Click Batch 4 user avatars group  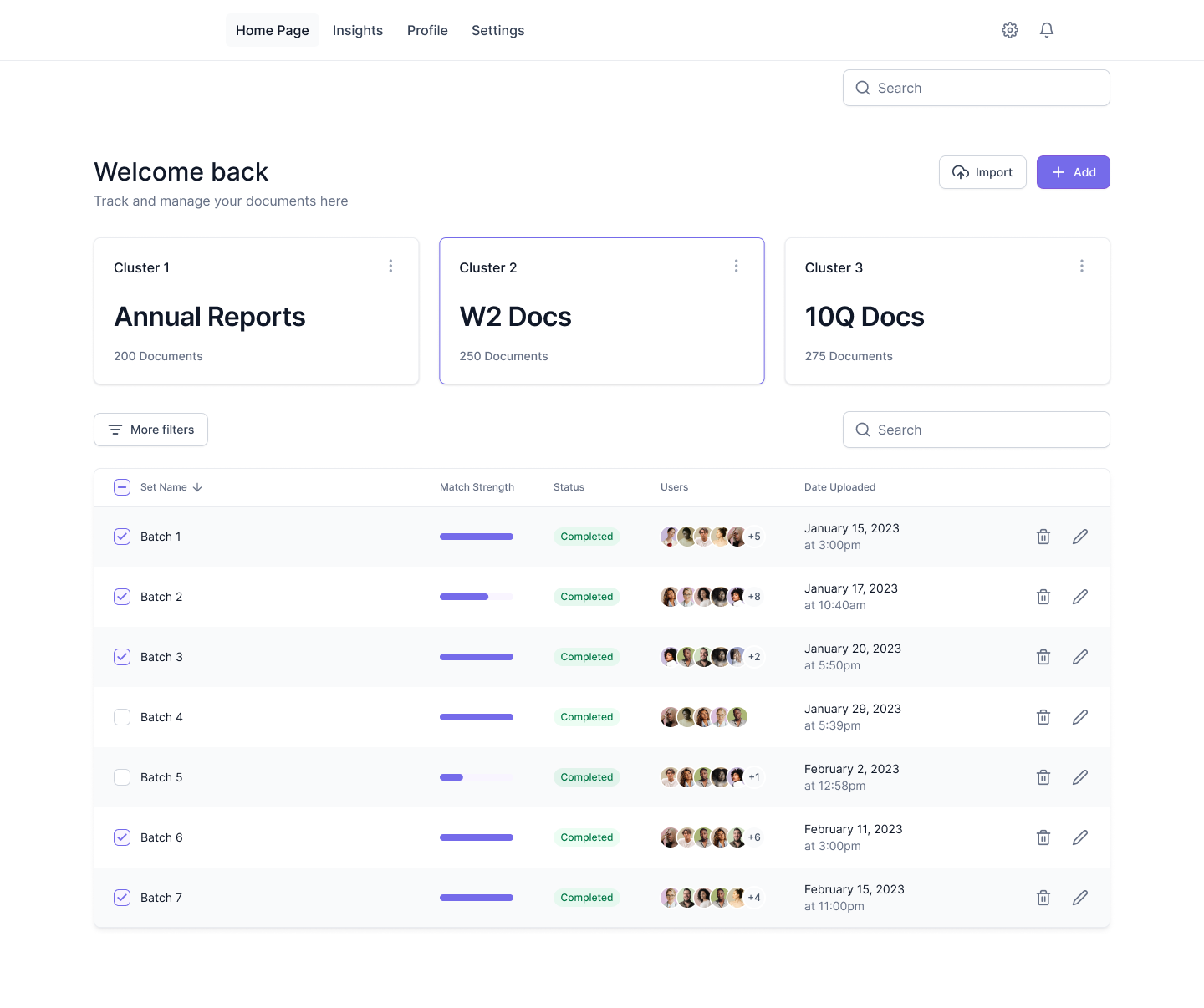[704, 717]
